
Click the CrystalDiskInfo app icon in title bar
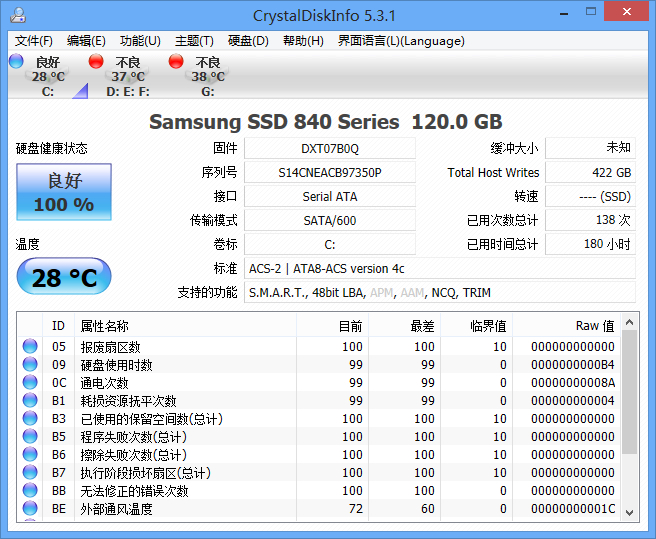click(x=17, y=14)
